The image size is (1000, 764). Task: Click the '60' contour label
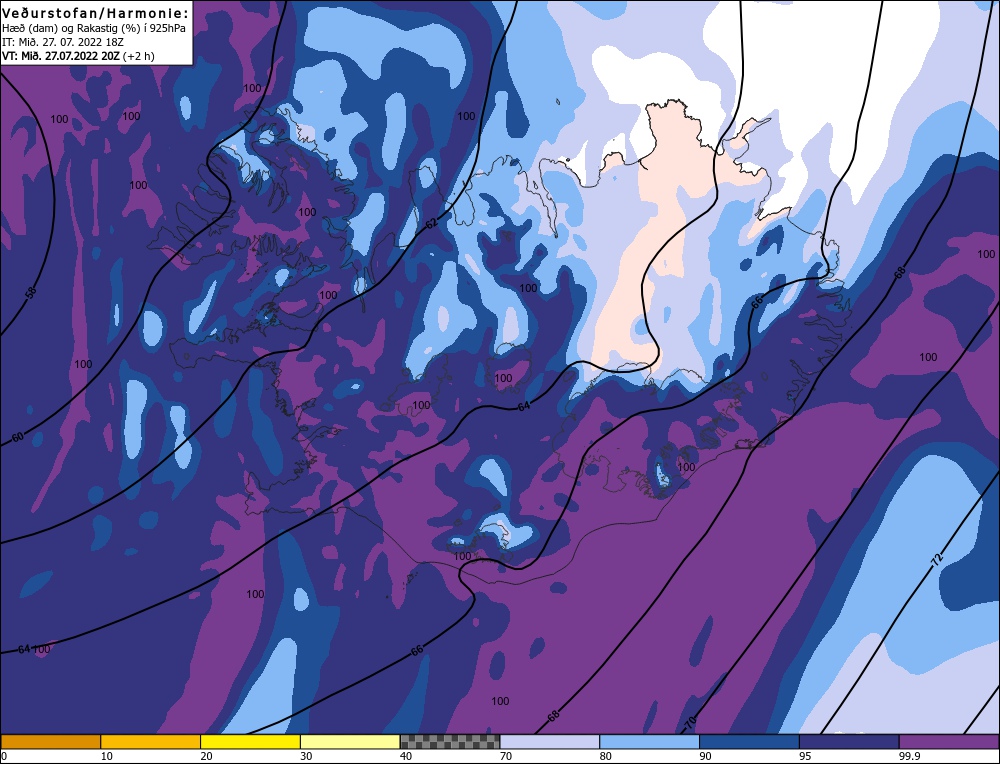[x=18, y=437]
